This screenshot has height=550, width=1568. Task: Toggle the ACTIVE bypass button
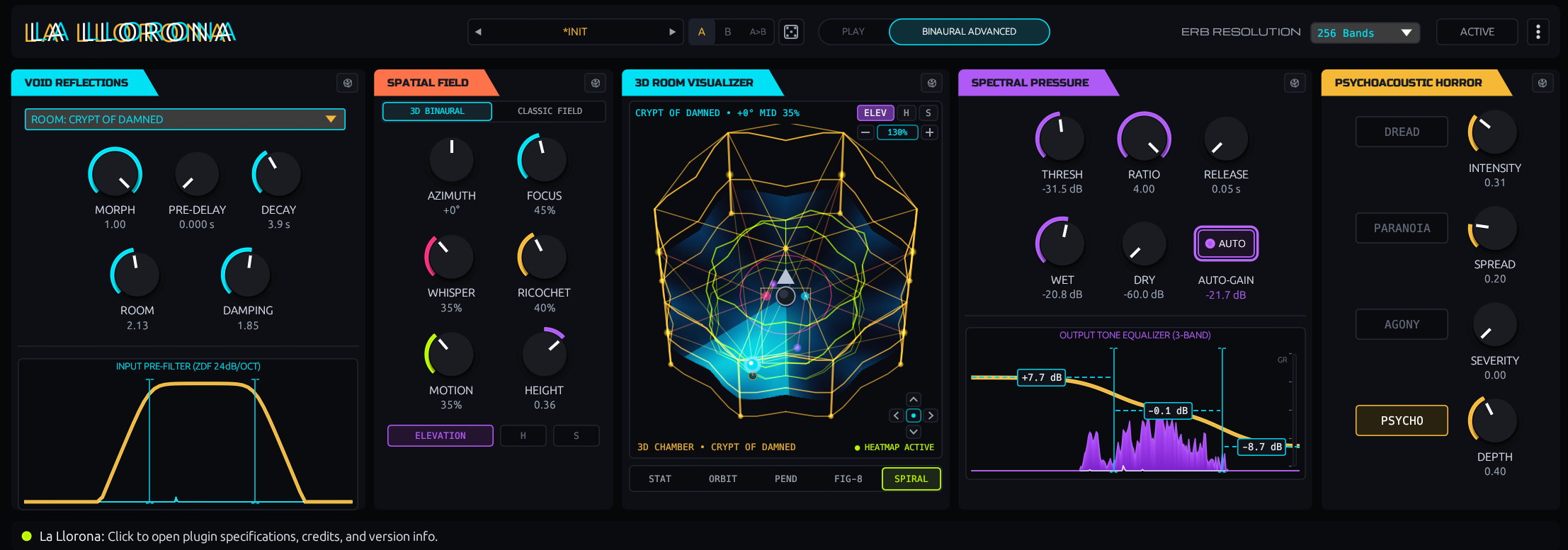[x=1477, y=32]
